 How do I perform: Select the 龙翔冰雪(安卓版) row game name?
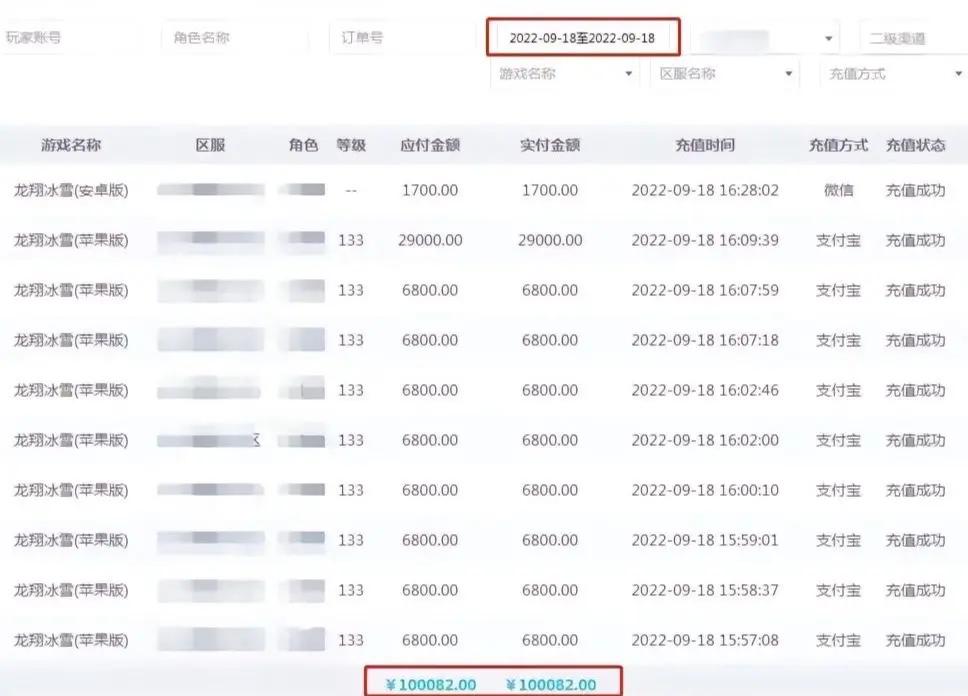(x=71, y=190)
